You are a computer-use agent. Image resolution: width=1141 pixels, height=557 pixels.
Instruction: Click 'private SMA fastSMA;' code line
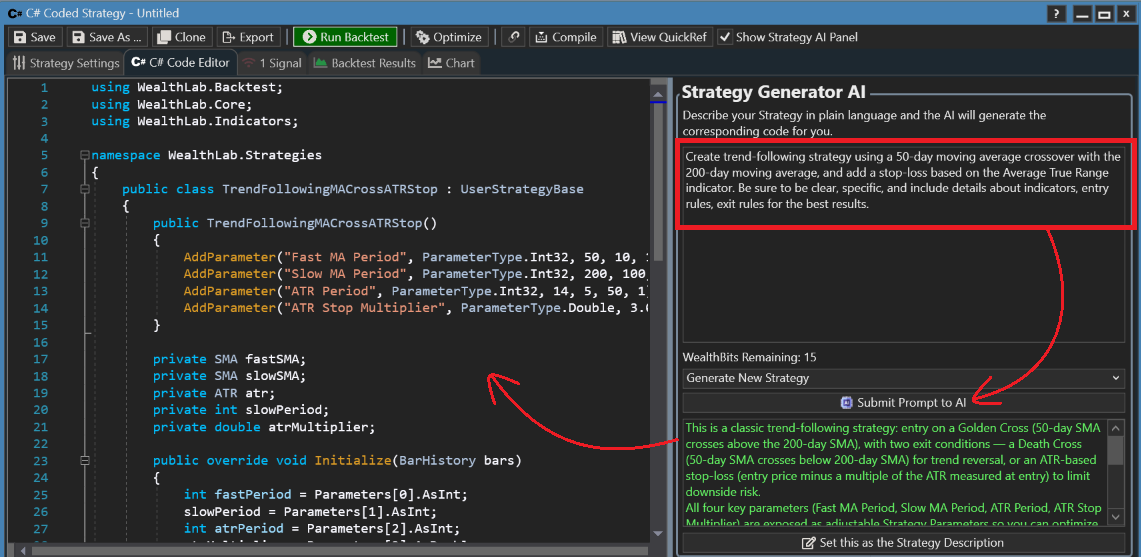(x=230, y=359)
